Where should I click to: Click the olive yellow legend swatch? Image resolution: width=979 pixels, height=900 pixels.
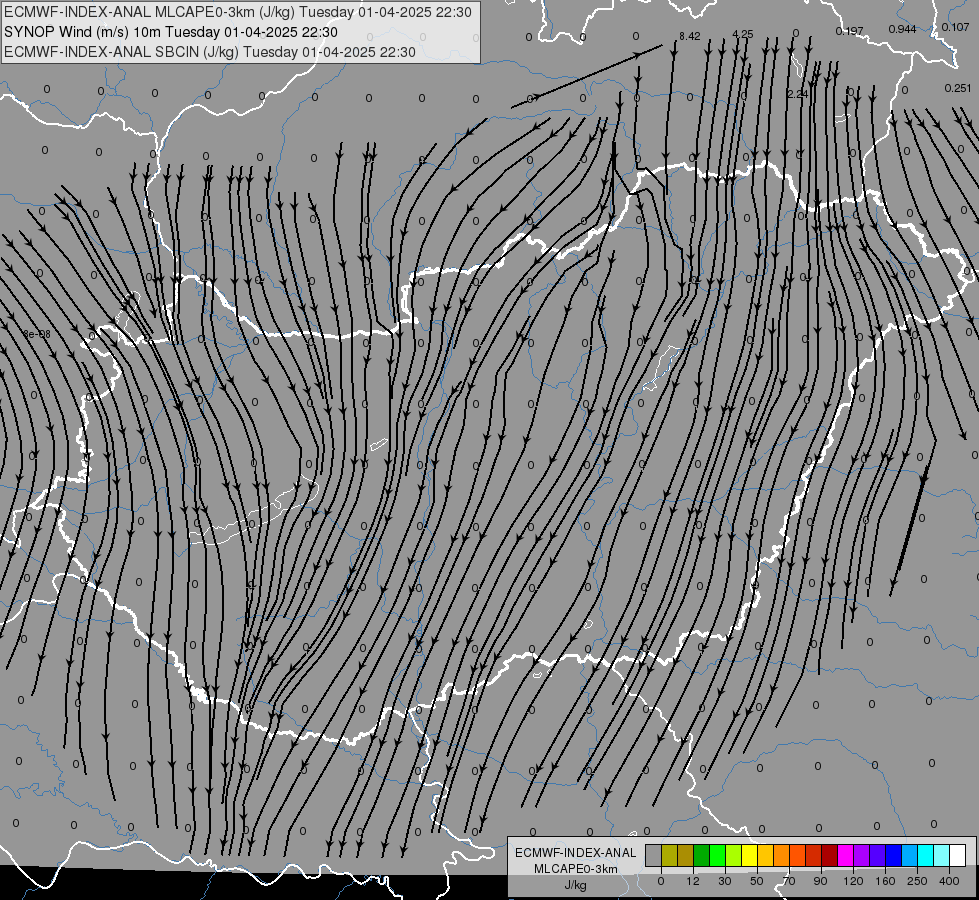click(x=669, y=855)
